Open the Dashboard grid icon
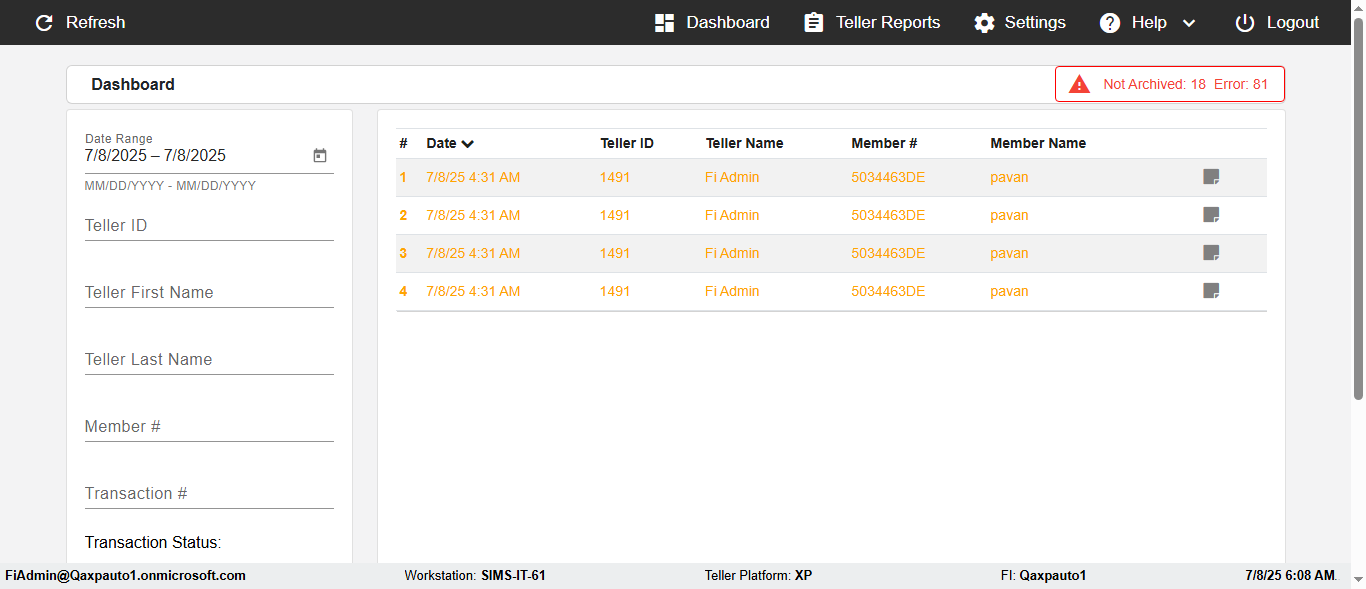Viewport: 1366px width, 589px height. (664, 23)
